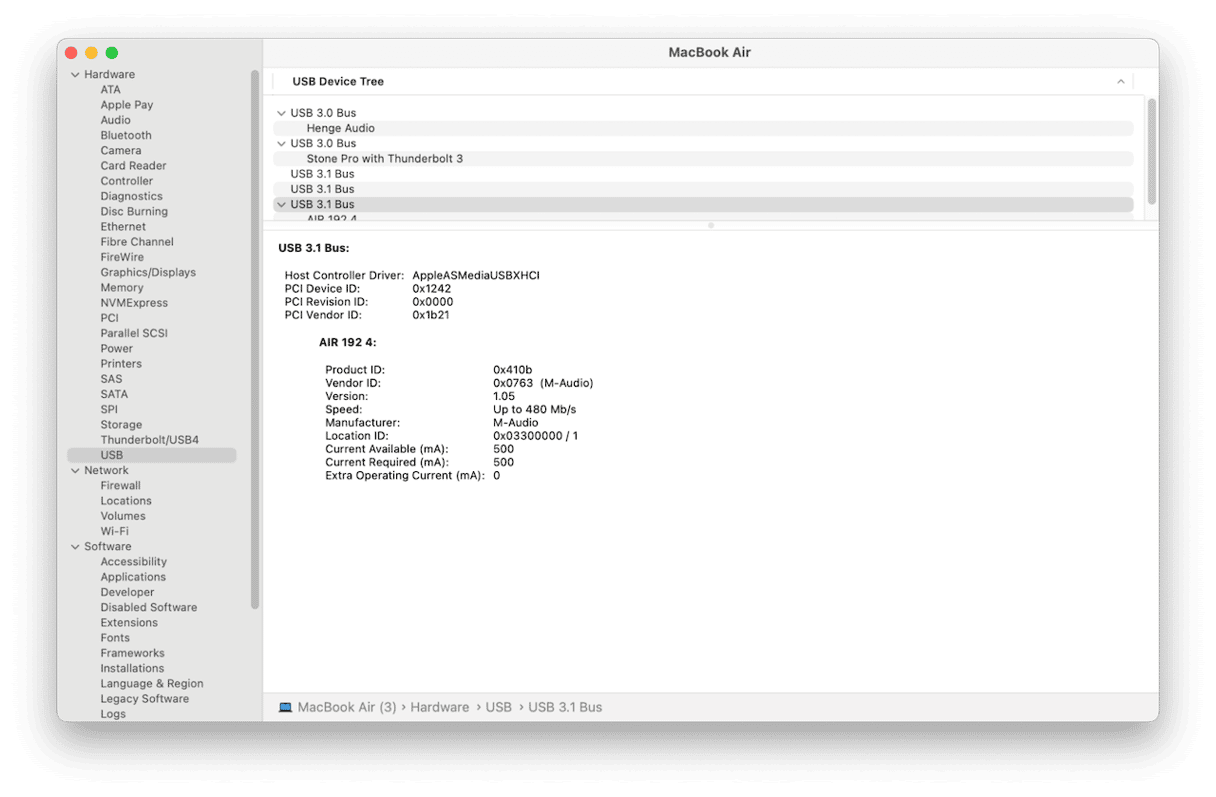Select Memory in the sidebar
The width and height of the screenshot is (1216, 797).
coord(122,288)
